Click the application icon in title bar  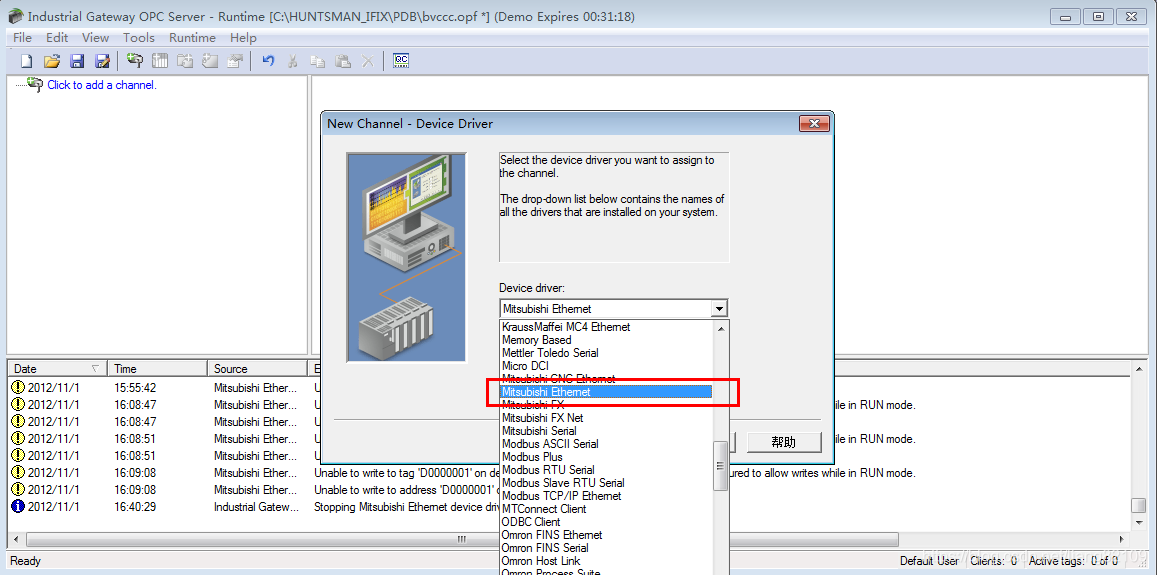(15, 16)
